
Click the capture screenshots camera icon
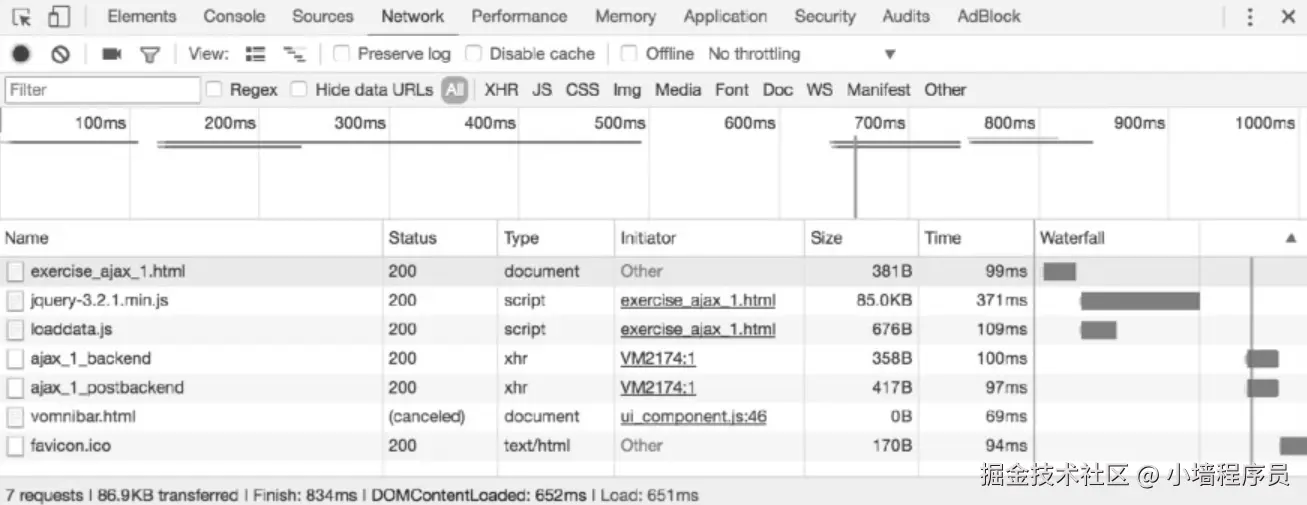tap(111, 54)
